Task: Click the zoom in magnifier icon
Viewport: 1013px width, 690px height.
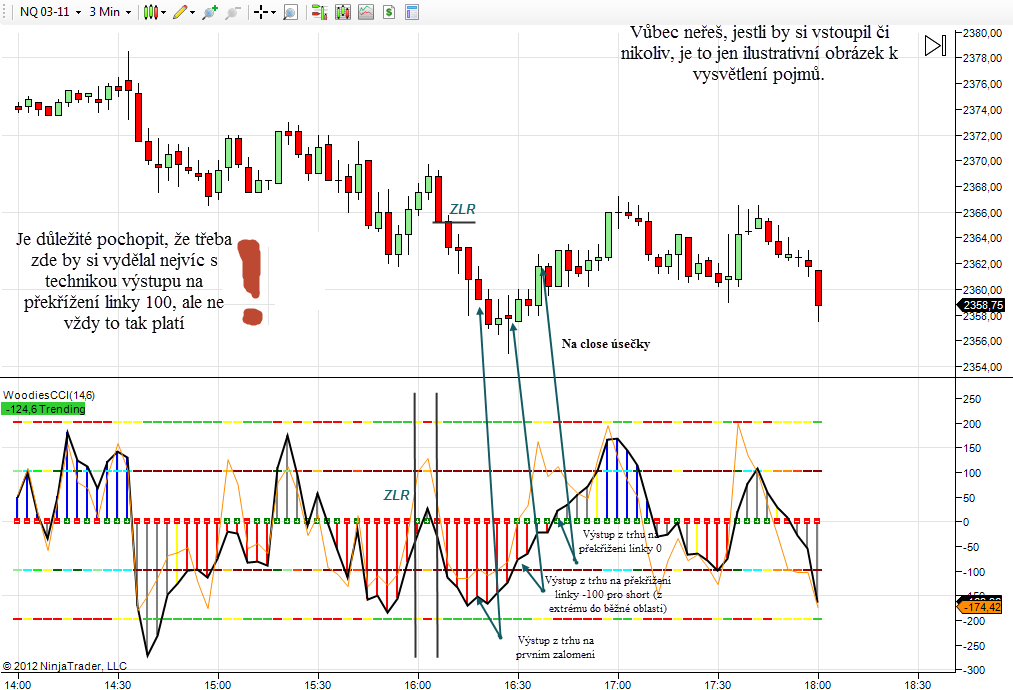Action: point(210,12)
